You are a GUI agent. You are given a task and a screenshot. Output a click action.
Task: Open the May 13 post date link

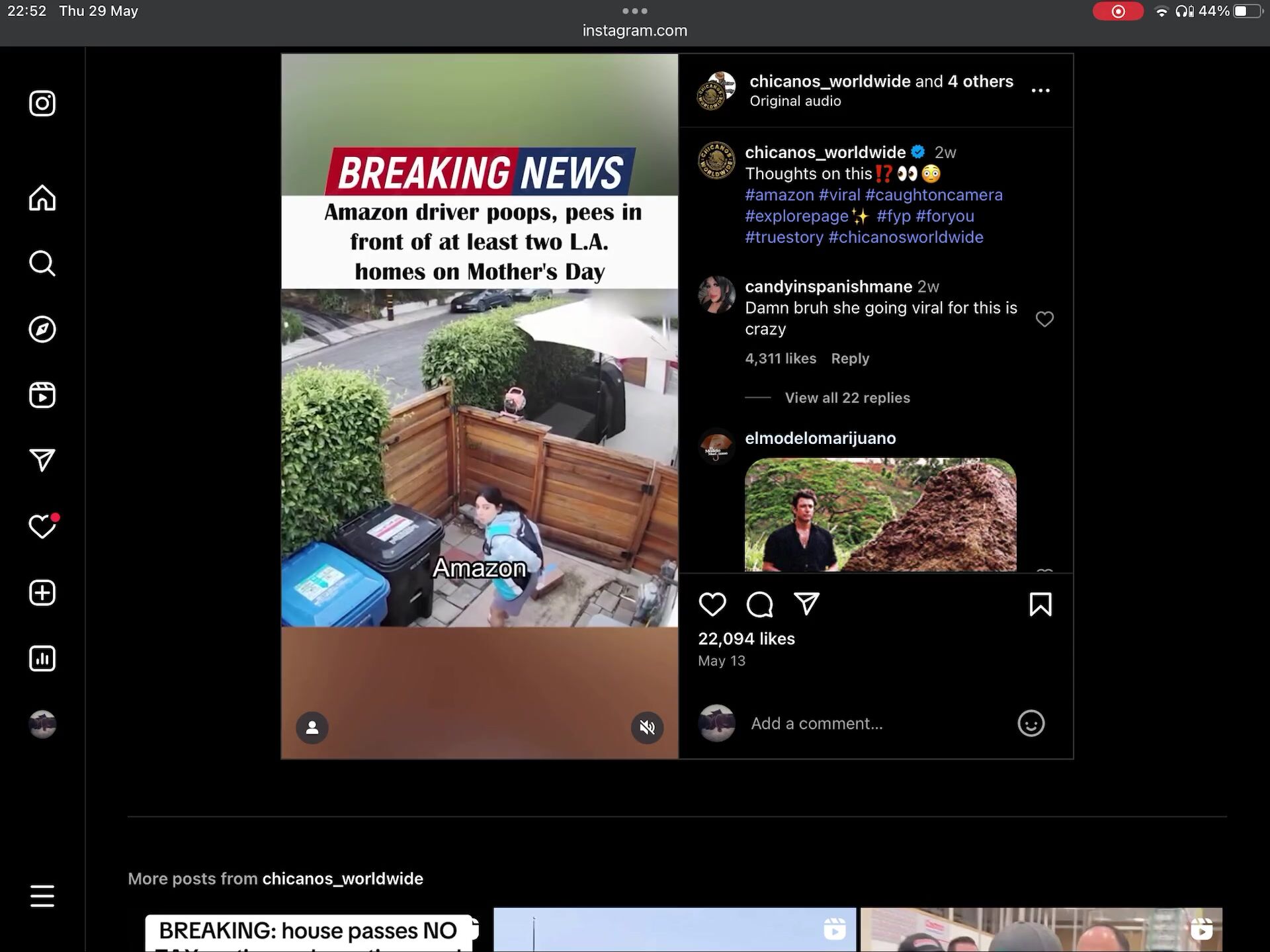click(722, 661)
